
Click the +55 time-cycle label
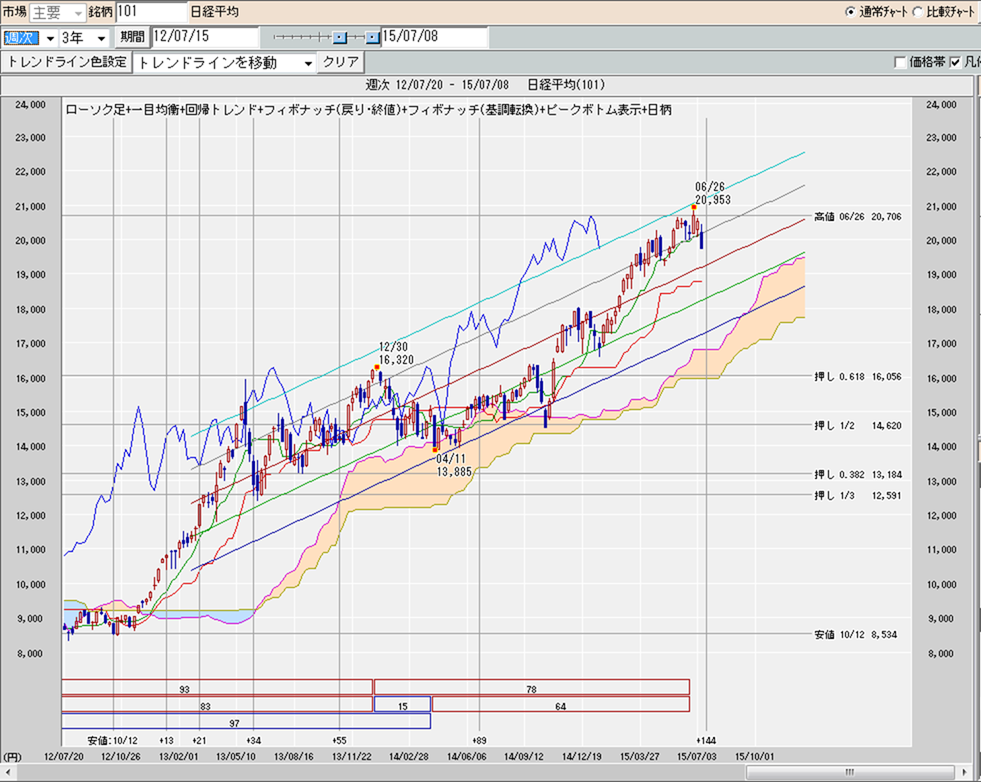(x=339, y=741)
